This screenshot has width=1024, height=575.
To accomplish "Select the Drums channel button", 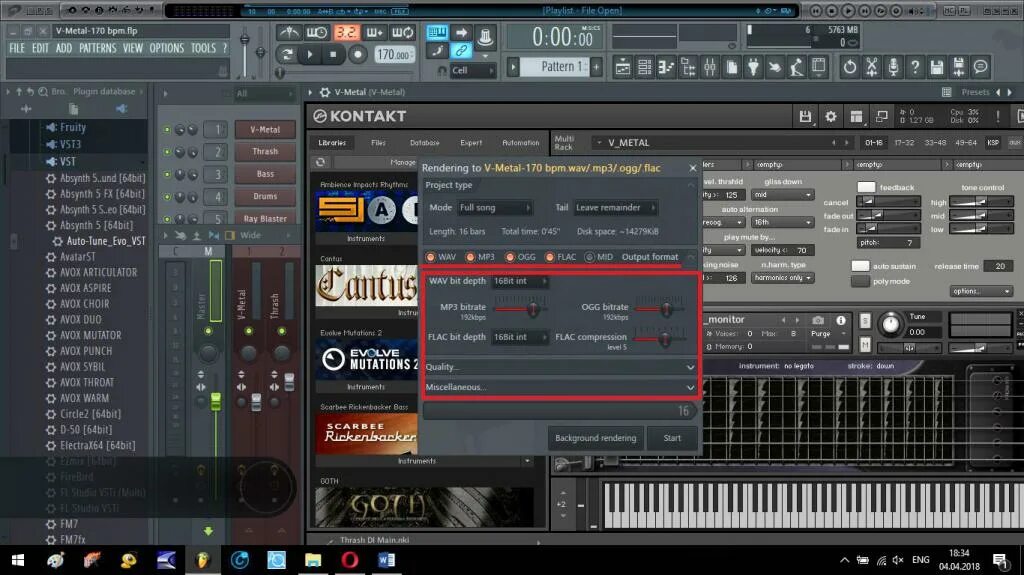I will coord(265,196).
